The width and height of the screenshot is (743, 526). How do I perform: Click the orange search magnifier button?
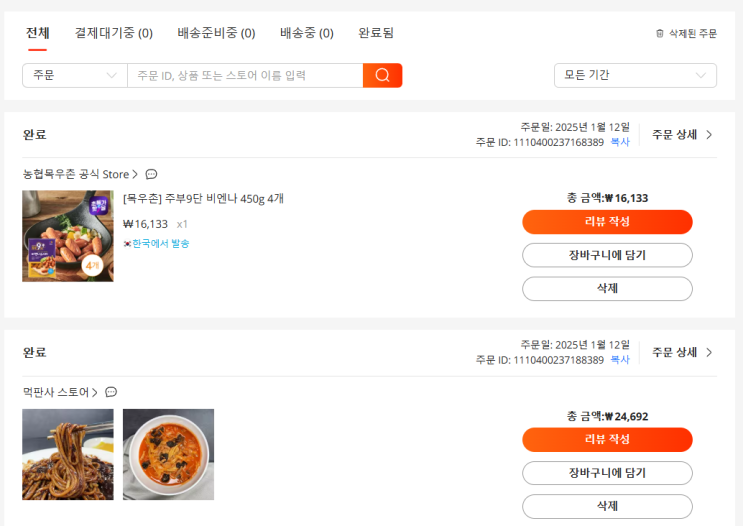[x=382, y=75]
